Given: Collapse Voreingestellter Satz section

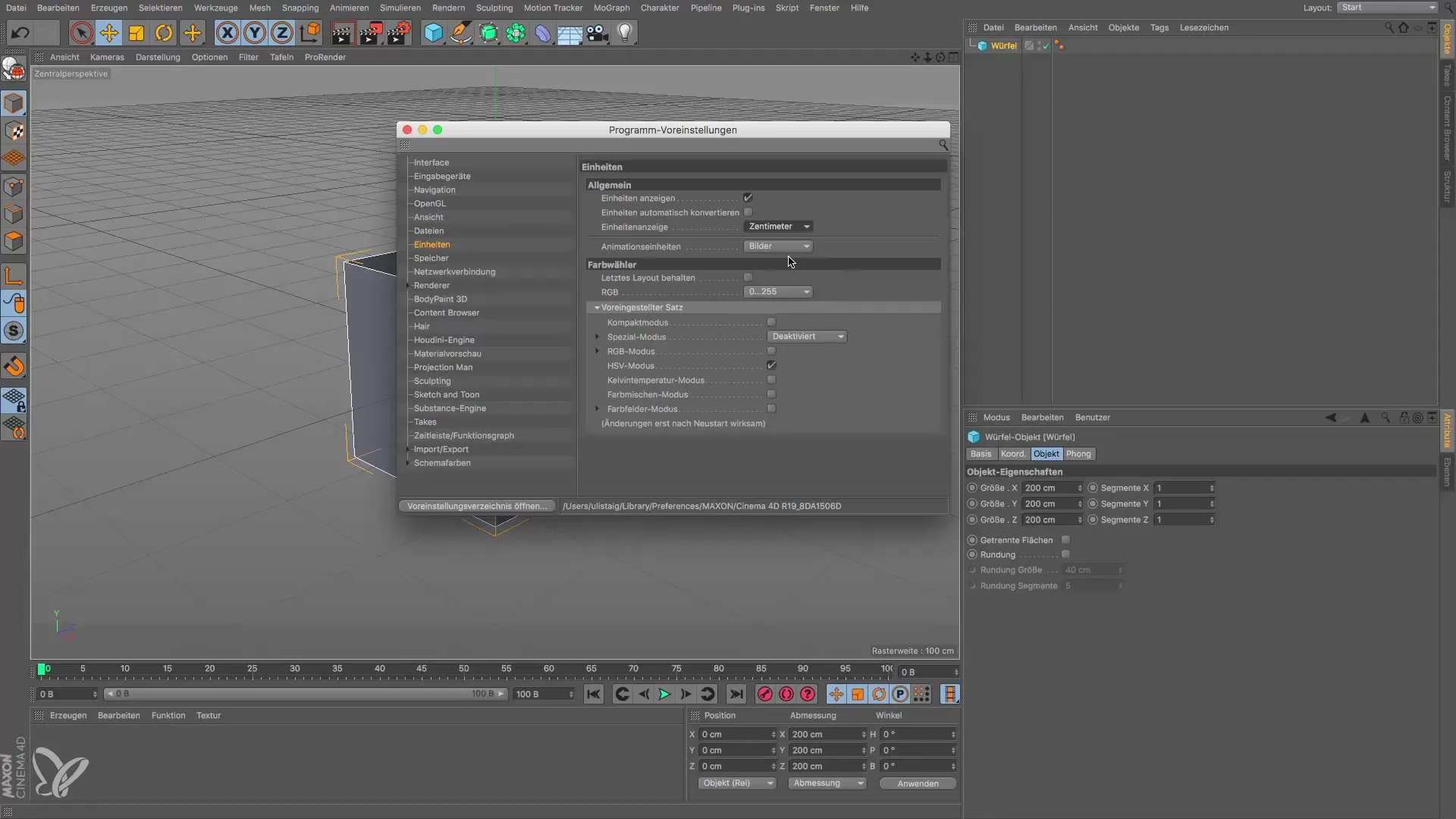Looking at the screenshot, I should pyautogui.click(x=597, y=308).
